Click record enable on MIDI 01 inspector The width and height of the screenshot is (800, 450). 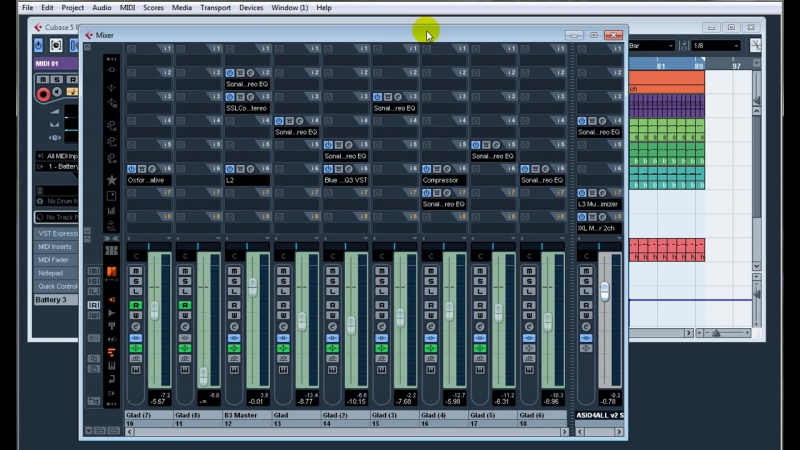(x=43, y=94)
